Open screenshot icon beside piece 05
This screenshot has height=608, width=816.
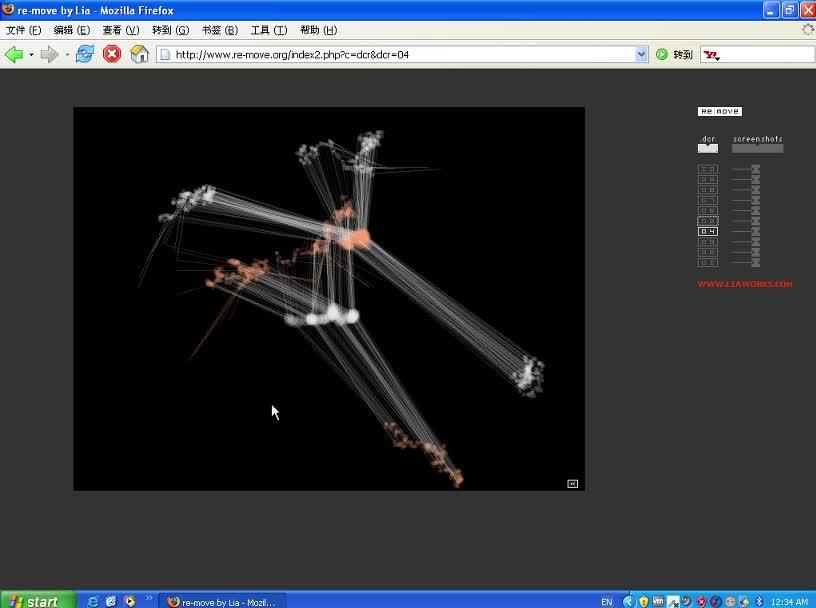point(756,221)
